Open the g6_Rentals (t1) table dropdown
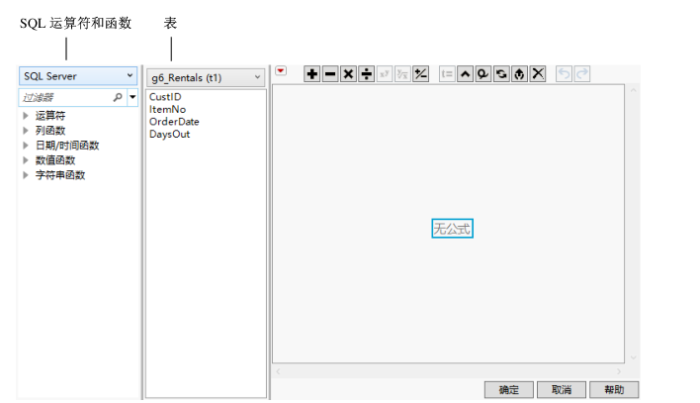The height and width of the screenshot is (403, 700). point(205,78)
